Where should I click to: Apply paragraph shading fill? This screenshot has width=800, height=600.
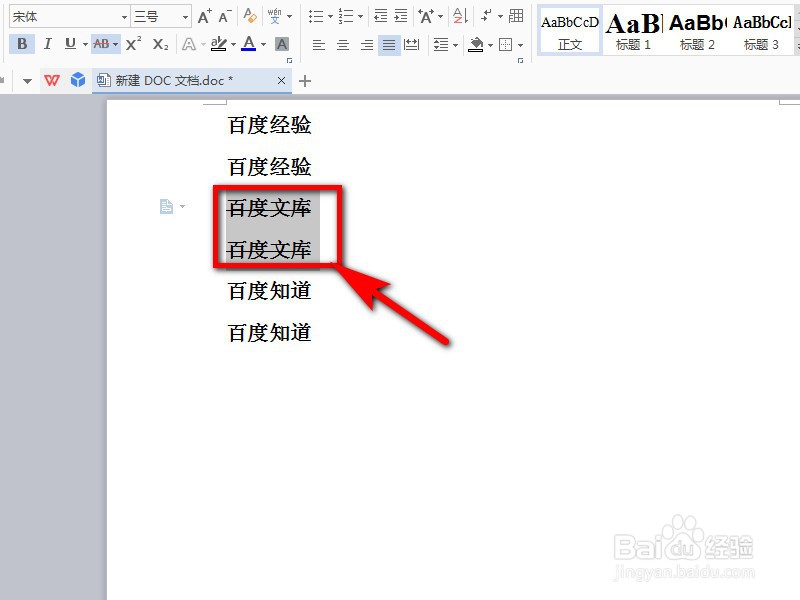[476, 45]
